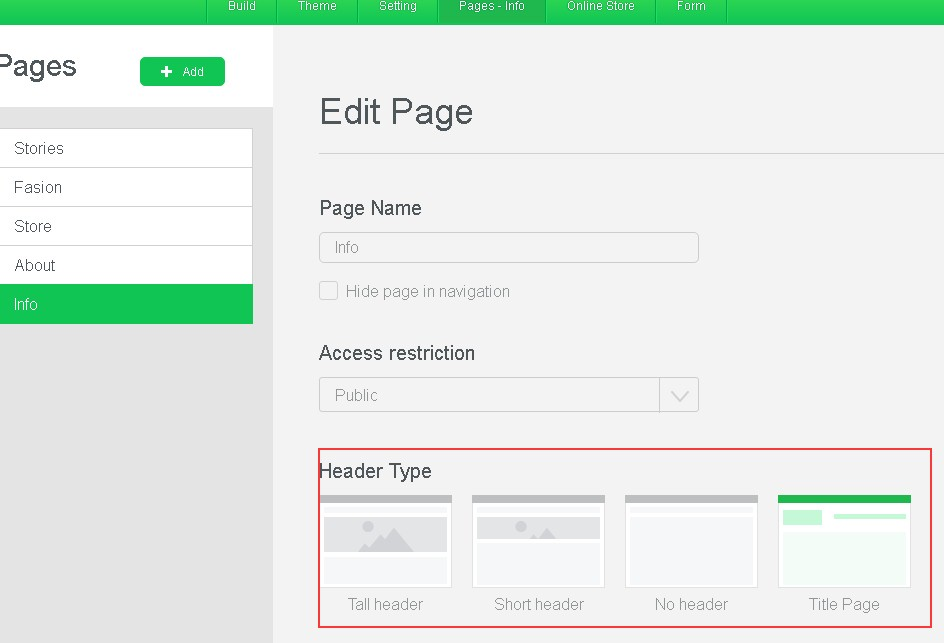Select the highlighted Info page item
Image resolution: width=944 pixels, height=643 pixels.
(126, 304)
